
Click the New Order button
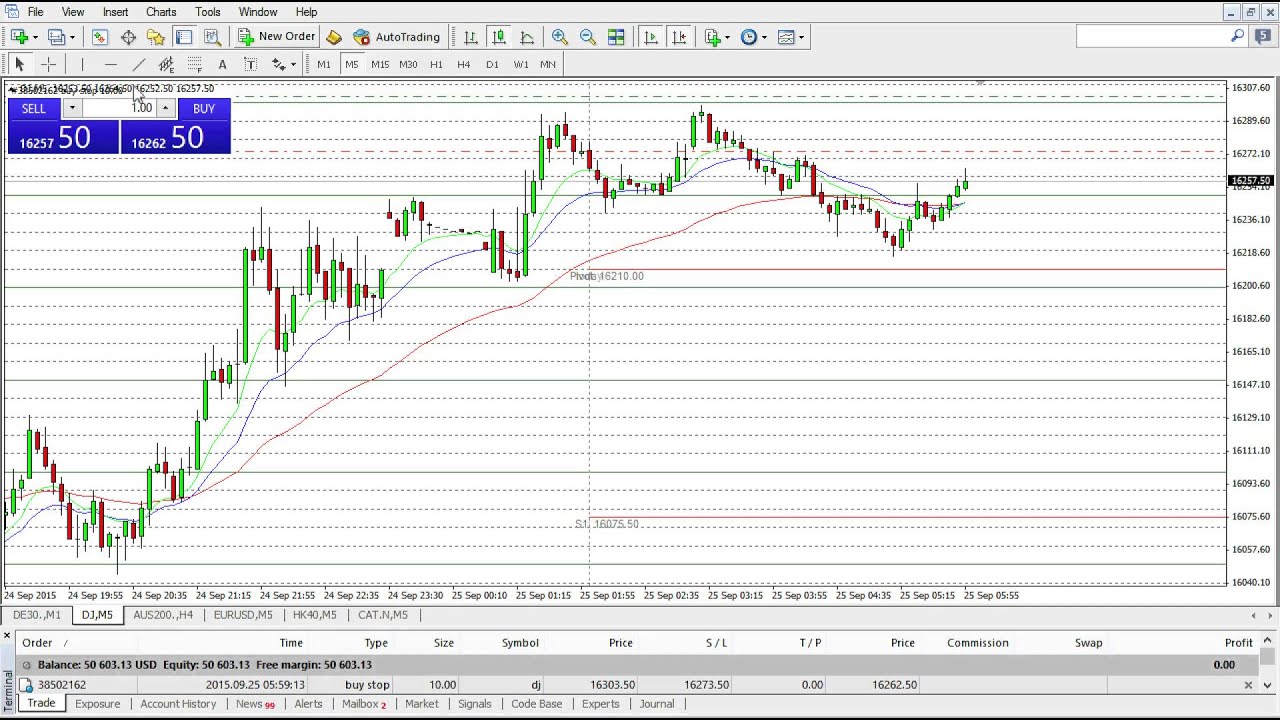[x=277, y=37]
